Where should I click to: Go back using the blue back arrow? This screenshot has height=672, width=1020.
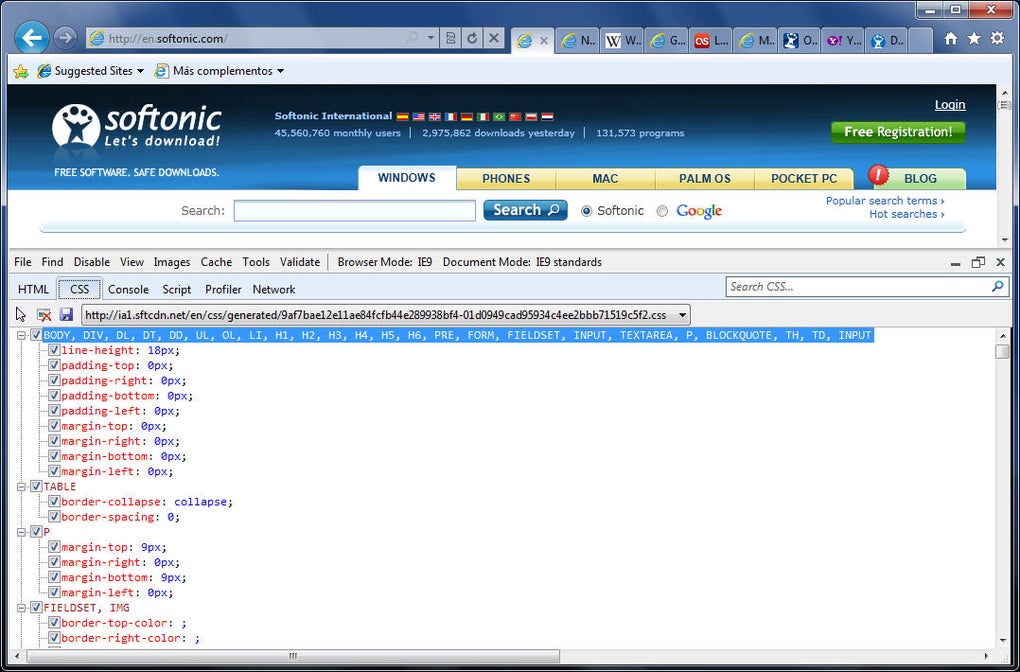pyautogui.click(x=31, y=38)
